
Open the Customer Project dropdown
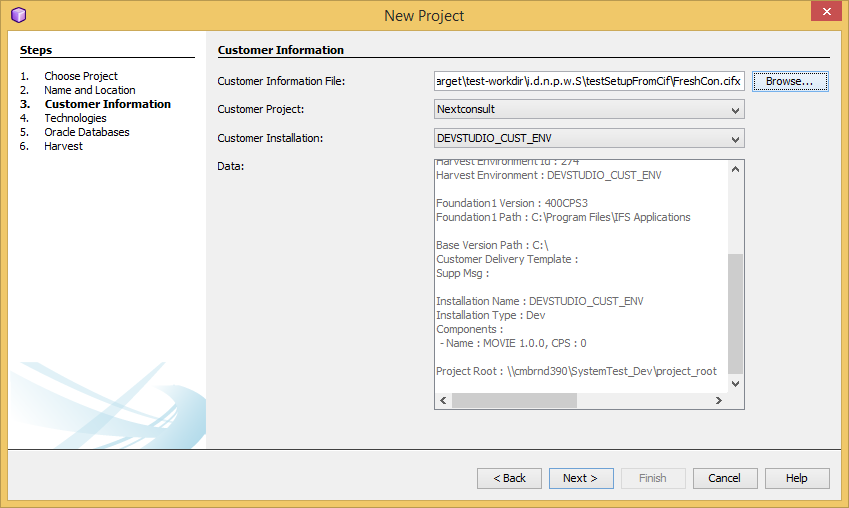[589, 109]
